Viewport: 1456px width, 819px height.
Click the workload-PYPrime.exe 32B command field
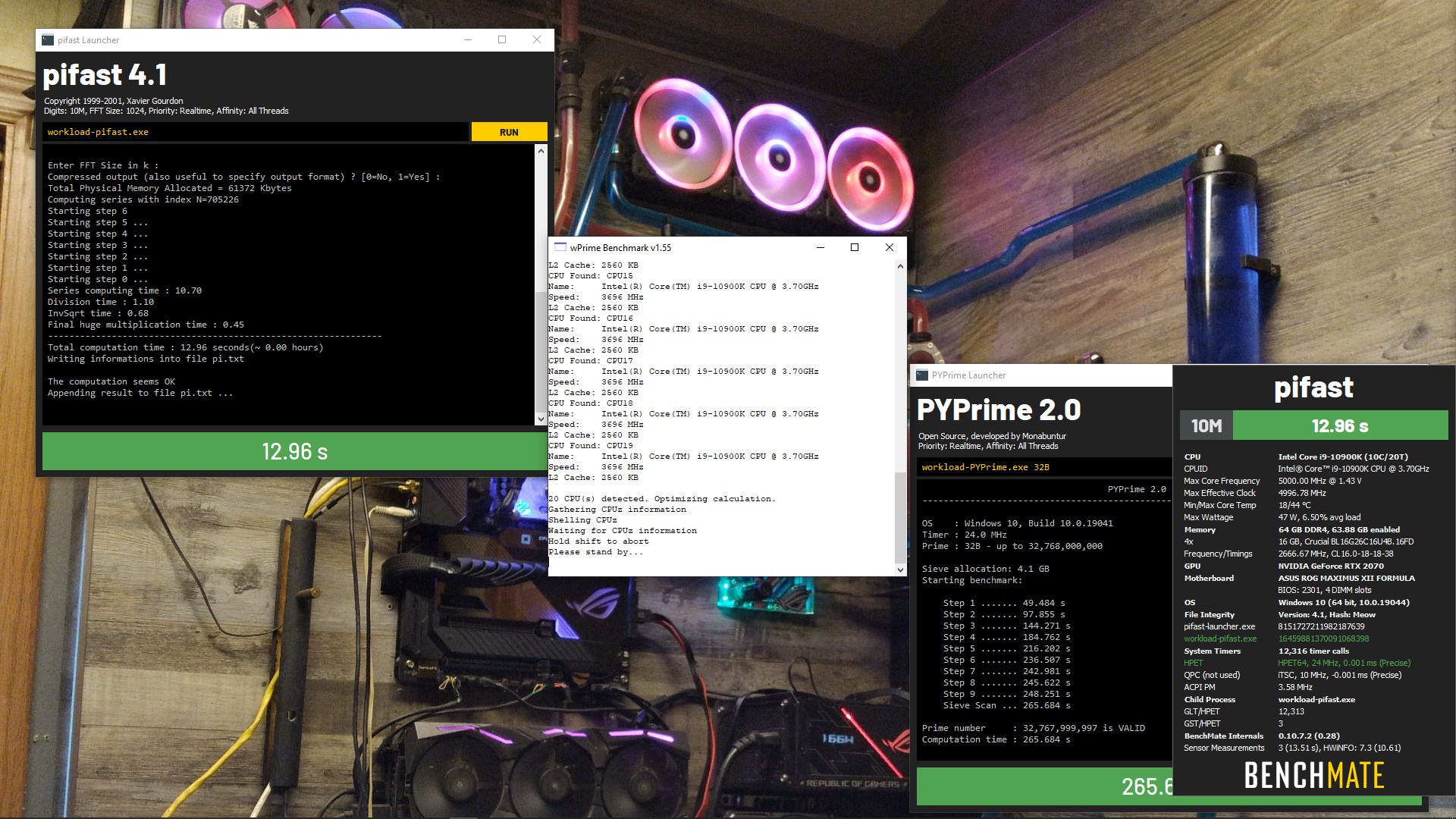click(x=1045, y=467)
